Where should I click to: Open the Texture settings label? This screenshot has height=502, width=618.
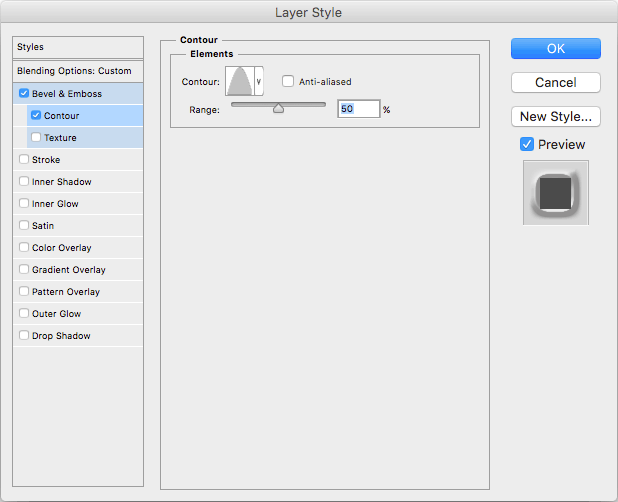point(60,138)
